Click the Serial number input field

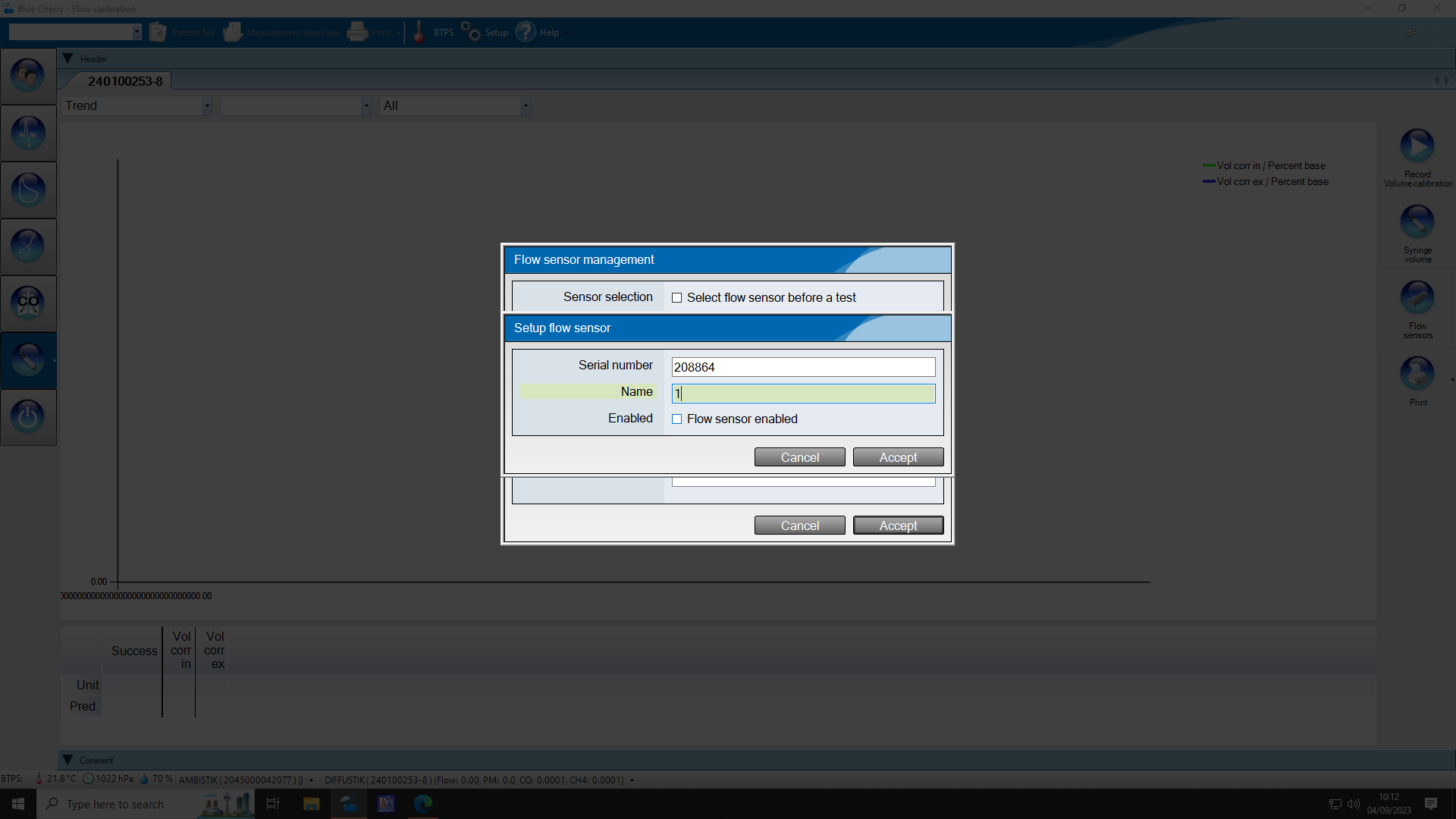(x=802, y=367)
